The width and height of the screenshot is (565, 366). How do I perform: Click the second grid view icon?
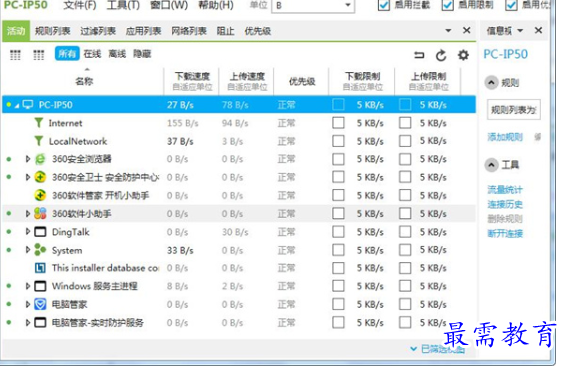[39, 55]
